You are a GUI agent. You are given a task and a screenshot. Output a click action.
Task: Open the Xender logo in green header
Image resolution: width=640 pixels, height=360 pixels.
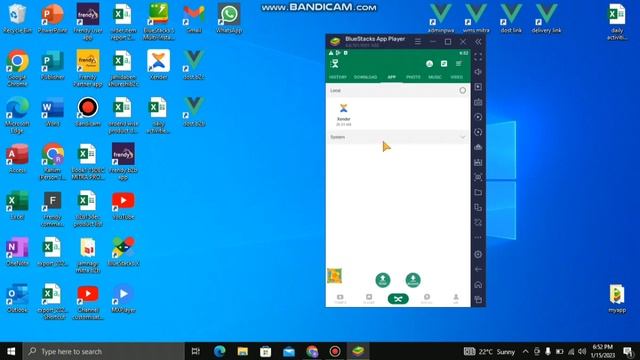click(335, 64)
